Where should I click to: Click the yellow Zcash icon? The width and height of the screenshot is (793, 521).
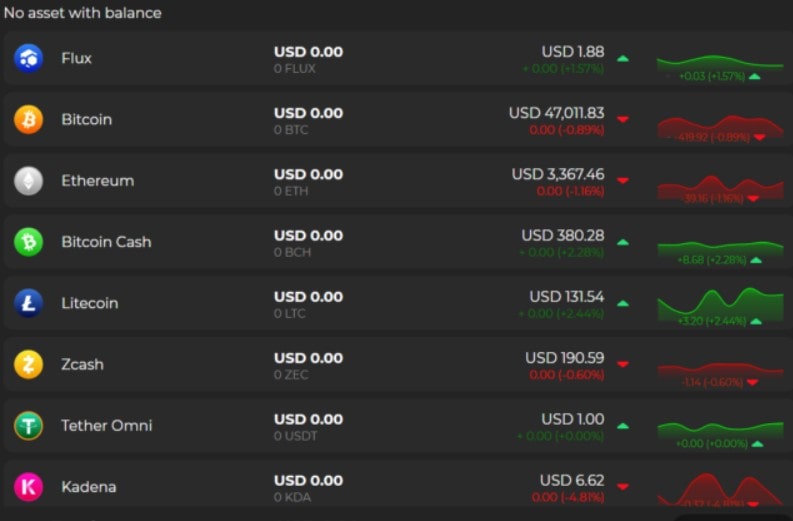coord(28,364)
